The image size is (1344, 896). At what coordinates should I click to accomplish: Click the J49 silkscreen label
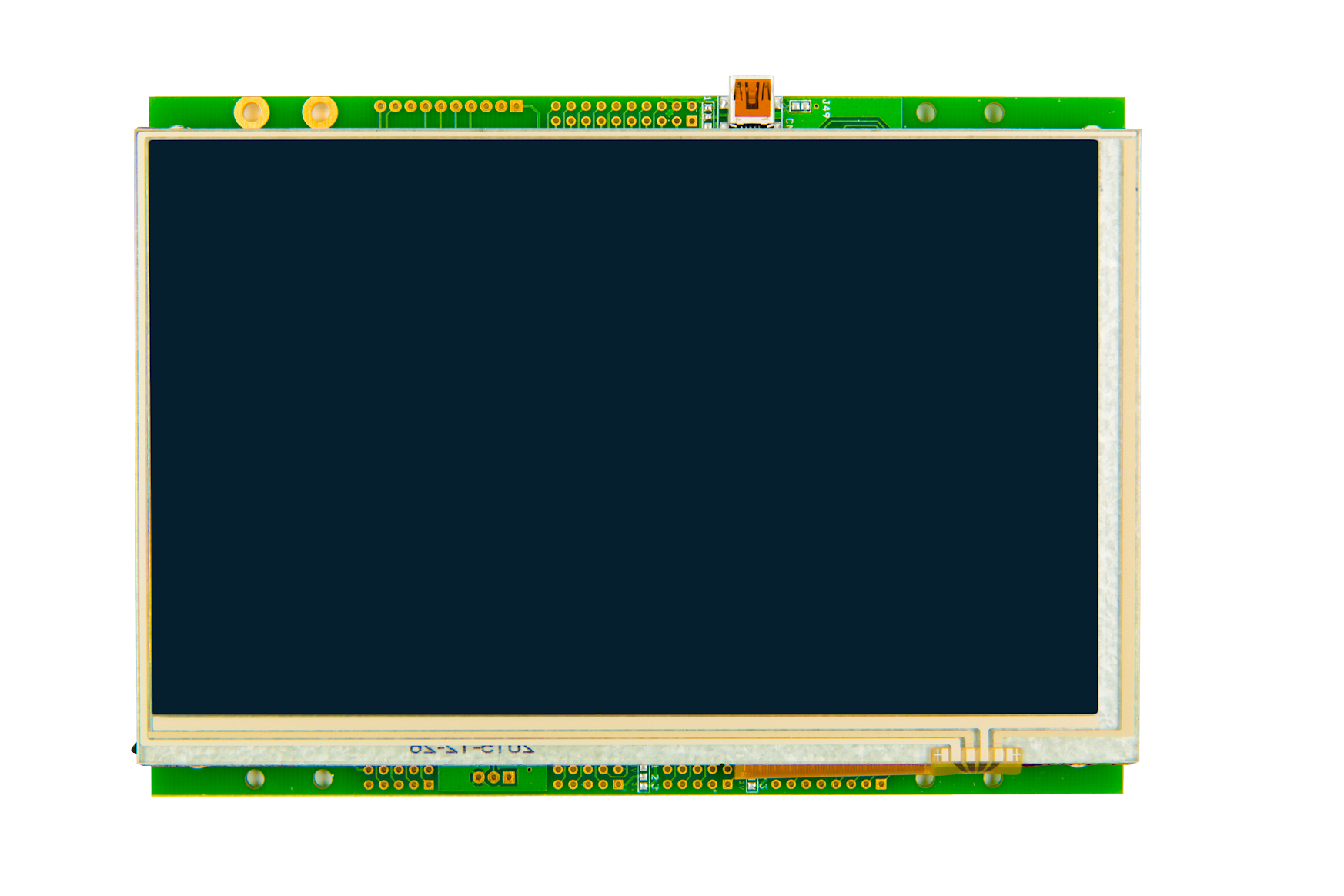(825, 108)
